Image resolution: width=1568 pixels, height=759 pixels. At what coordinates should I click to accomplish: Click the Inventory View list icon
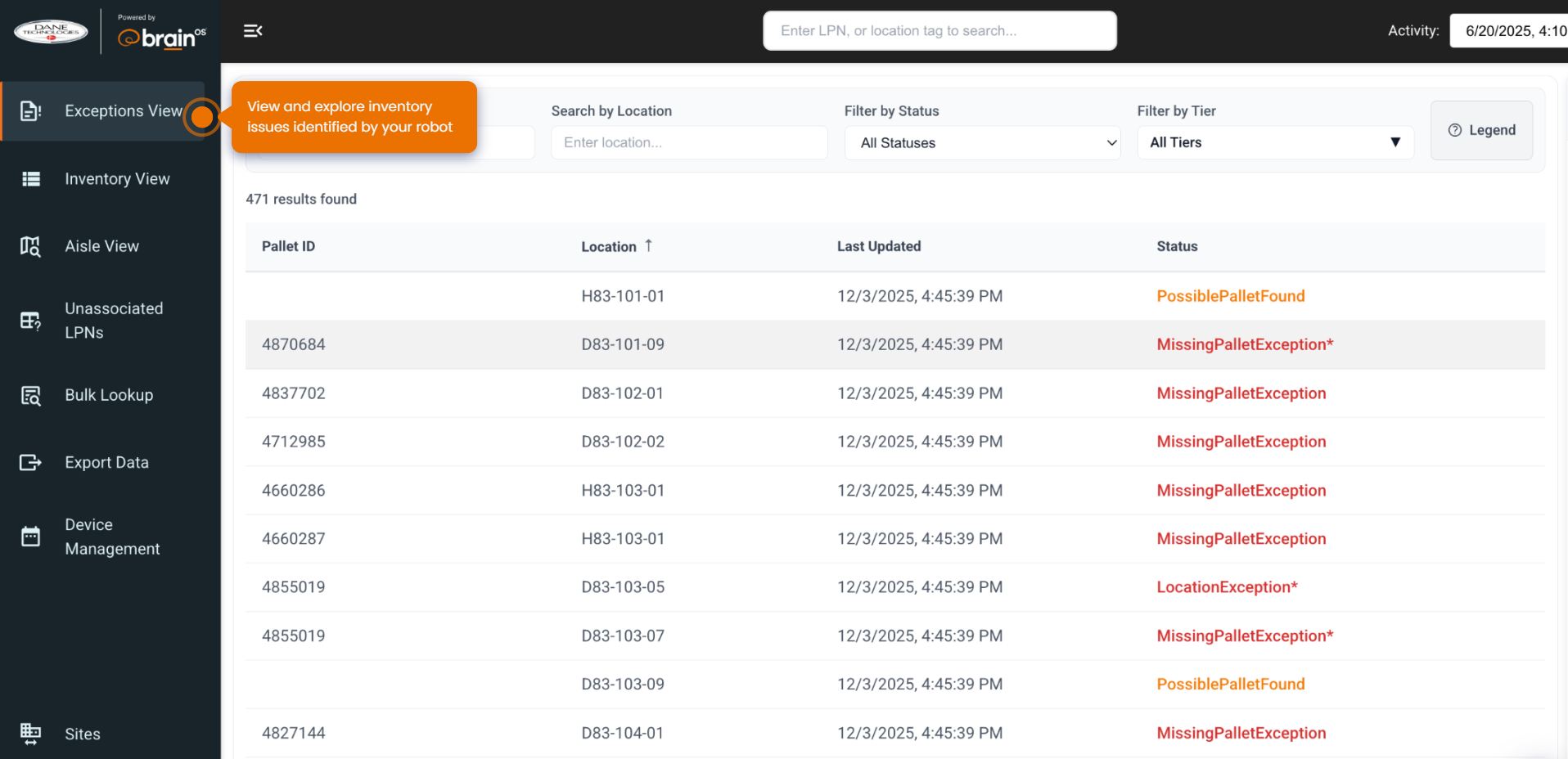[30, 179]
